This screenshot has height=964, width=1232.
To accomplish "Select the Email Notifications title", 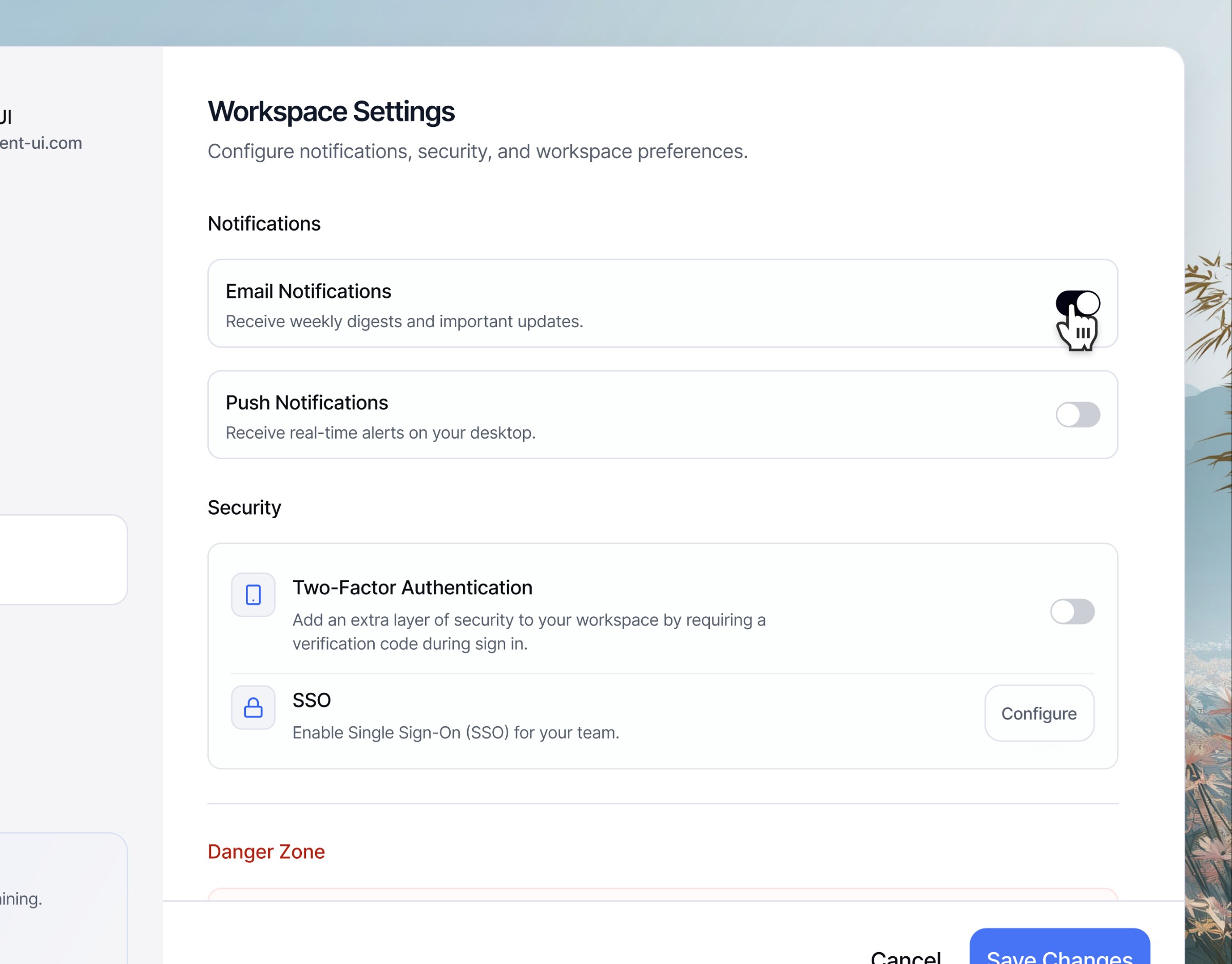I will (309, 291).
